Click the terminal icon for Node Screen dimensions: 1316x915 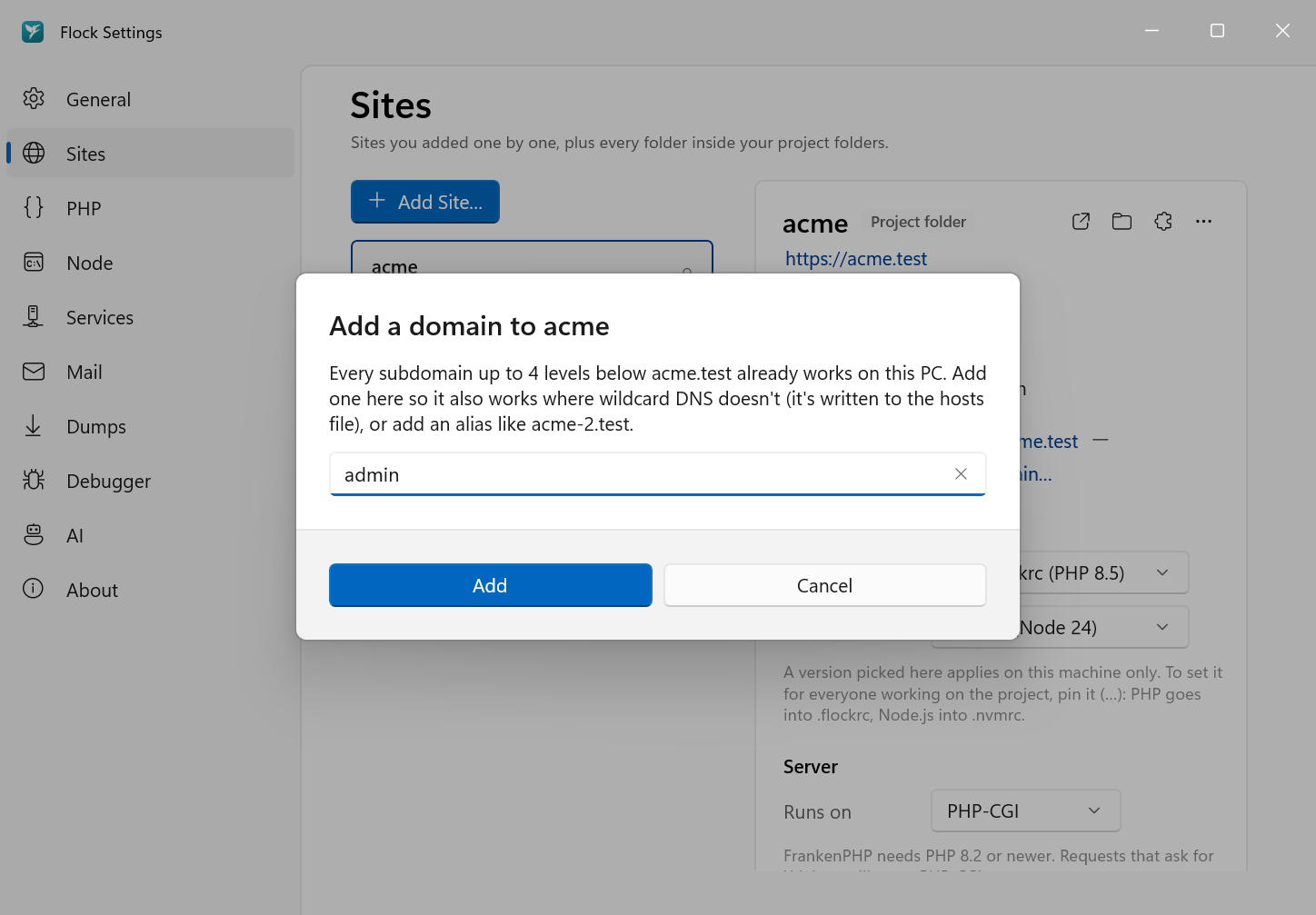34,263
